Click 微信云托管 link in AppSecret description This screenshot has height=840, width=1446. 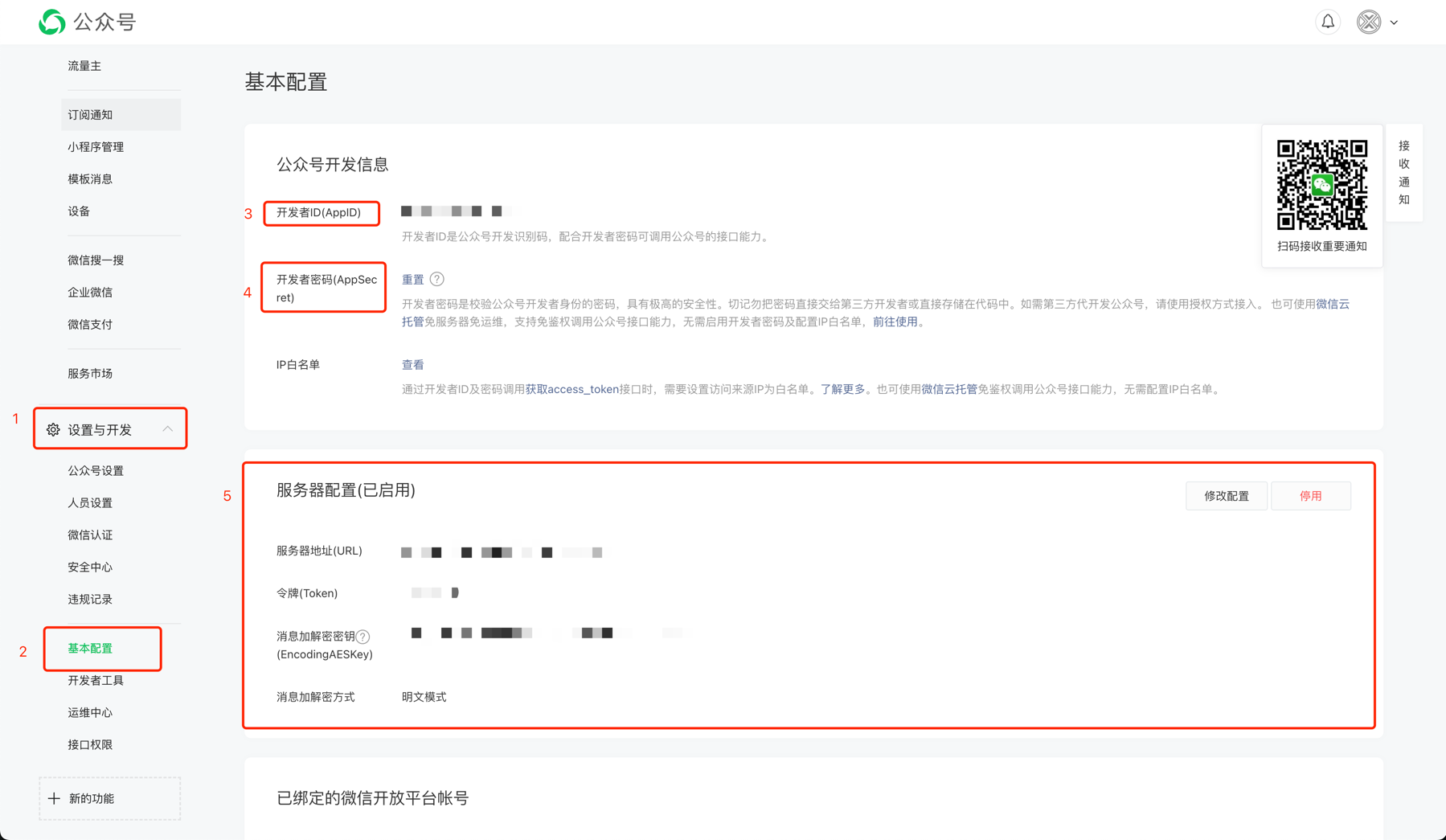tap(1333, 304)
